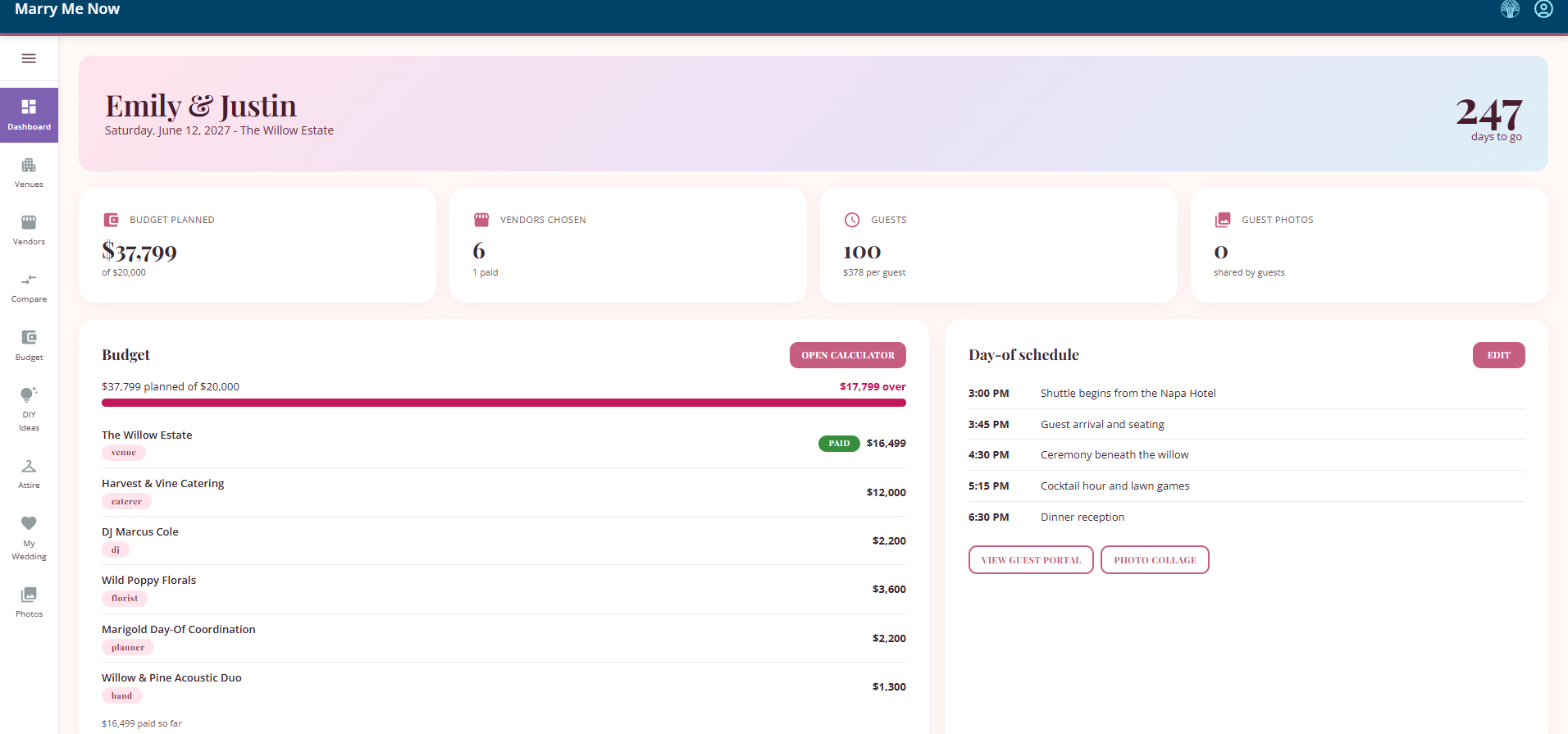Click the Guests clock icon
The width and height of the screenshot is (1568, 734).
pyautogui.click(x=852, y=220)
